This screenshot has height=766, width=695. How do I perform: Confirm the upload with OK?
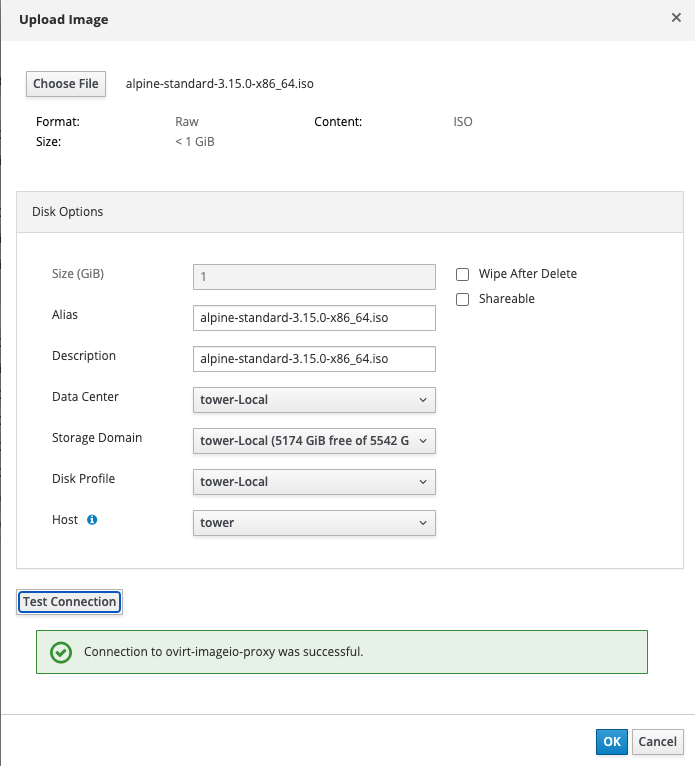pos(612,742)
